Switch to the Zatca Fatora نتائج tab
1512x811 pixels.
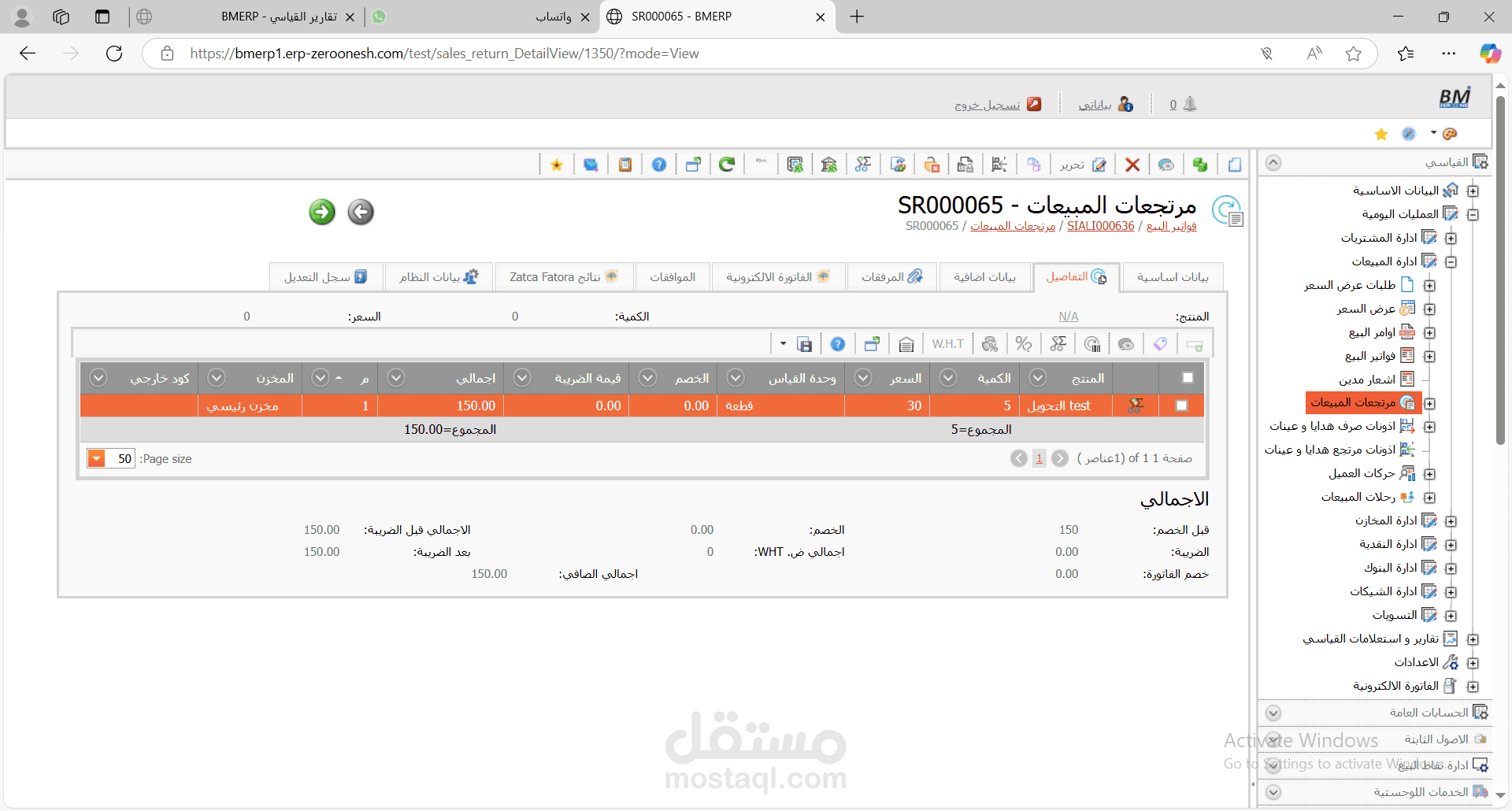[563, 277]
